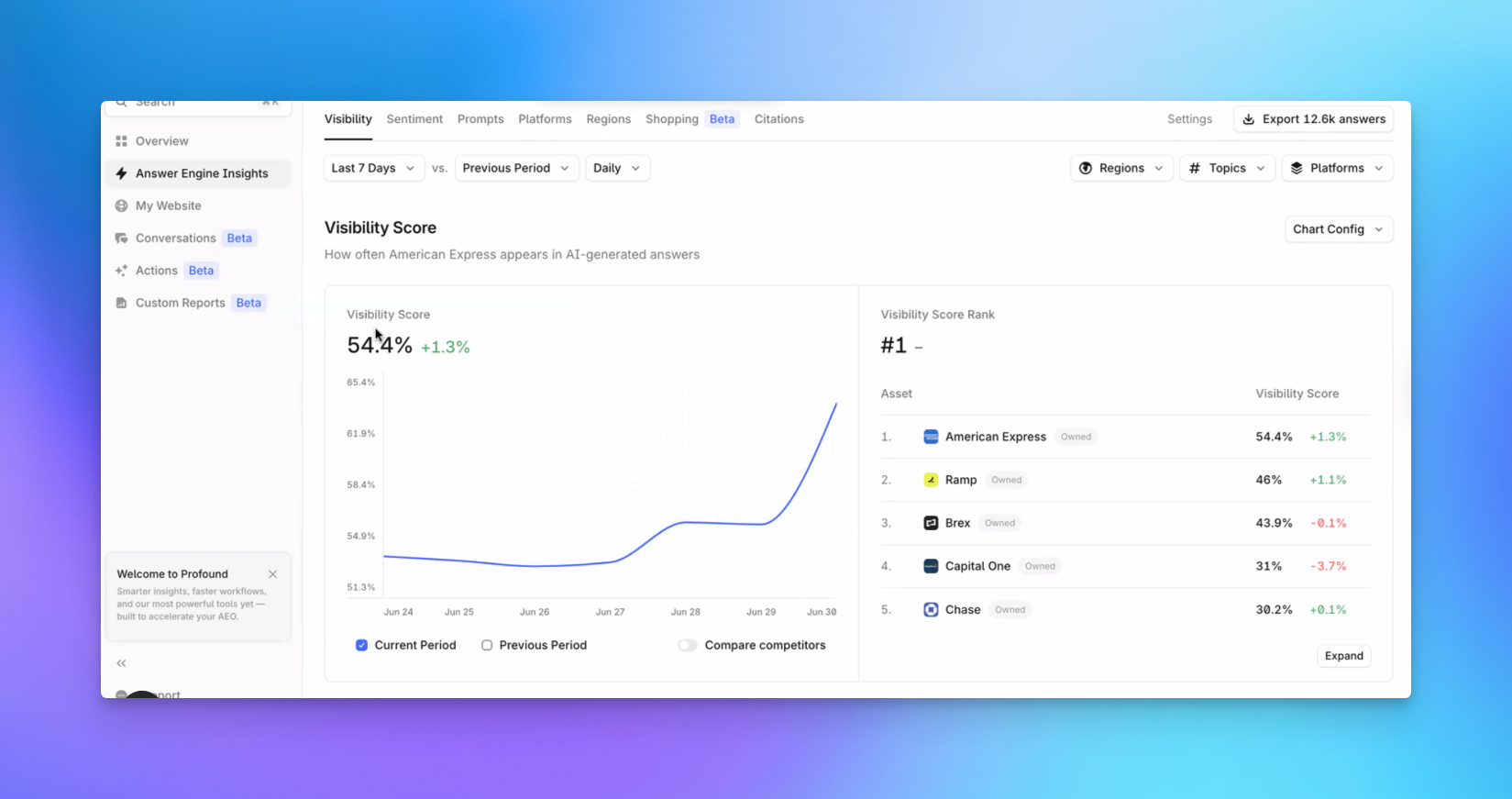This screenshot has width=1512, height=799.
Task: Click the Overview grid icon
Action: tap(121, 141)
